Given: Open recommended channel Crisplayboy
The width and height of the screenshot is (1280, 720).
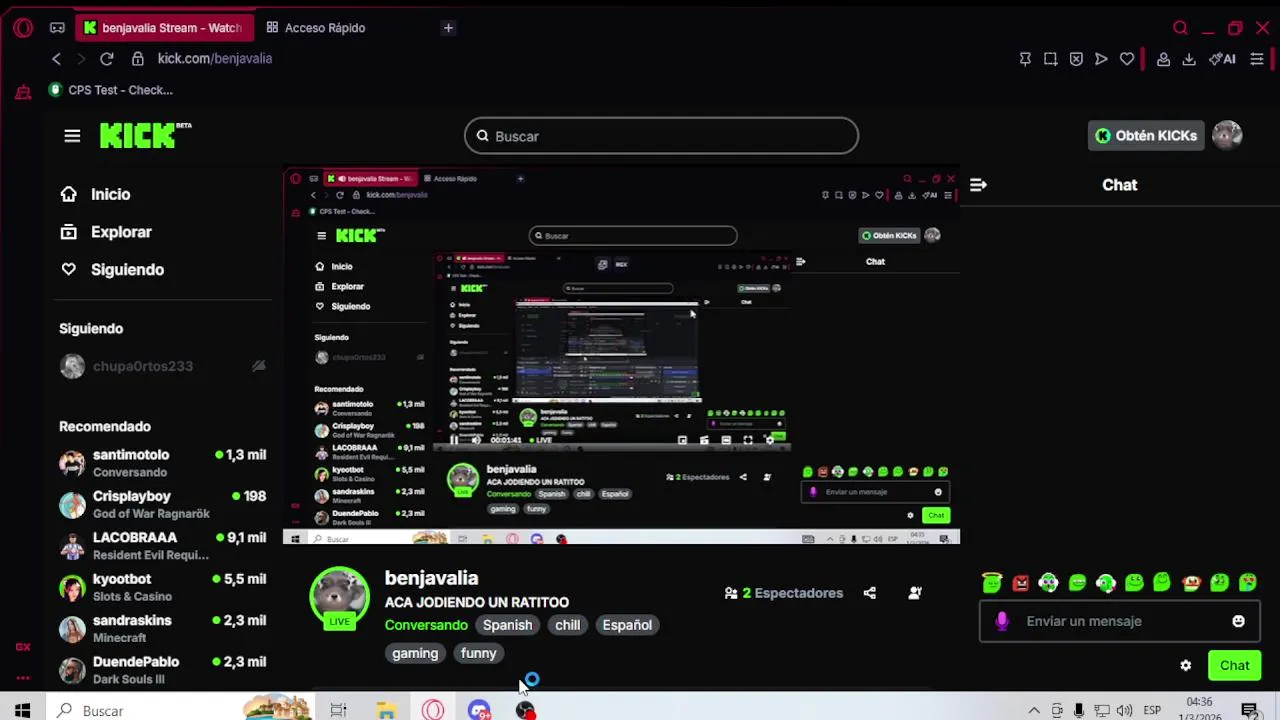Looking at the screenshot, I should coord(163,504).
